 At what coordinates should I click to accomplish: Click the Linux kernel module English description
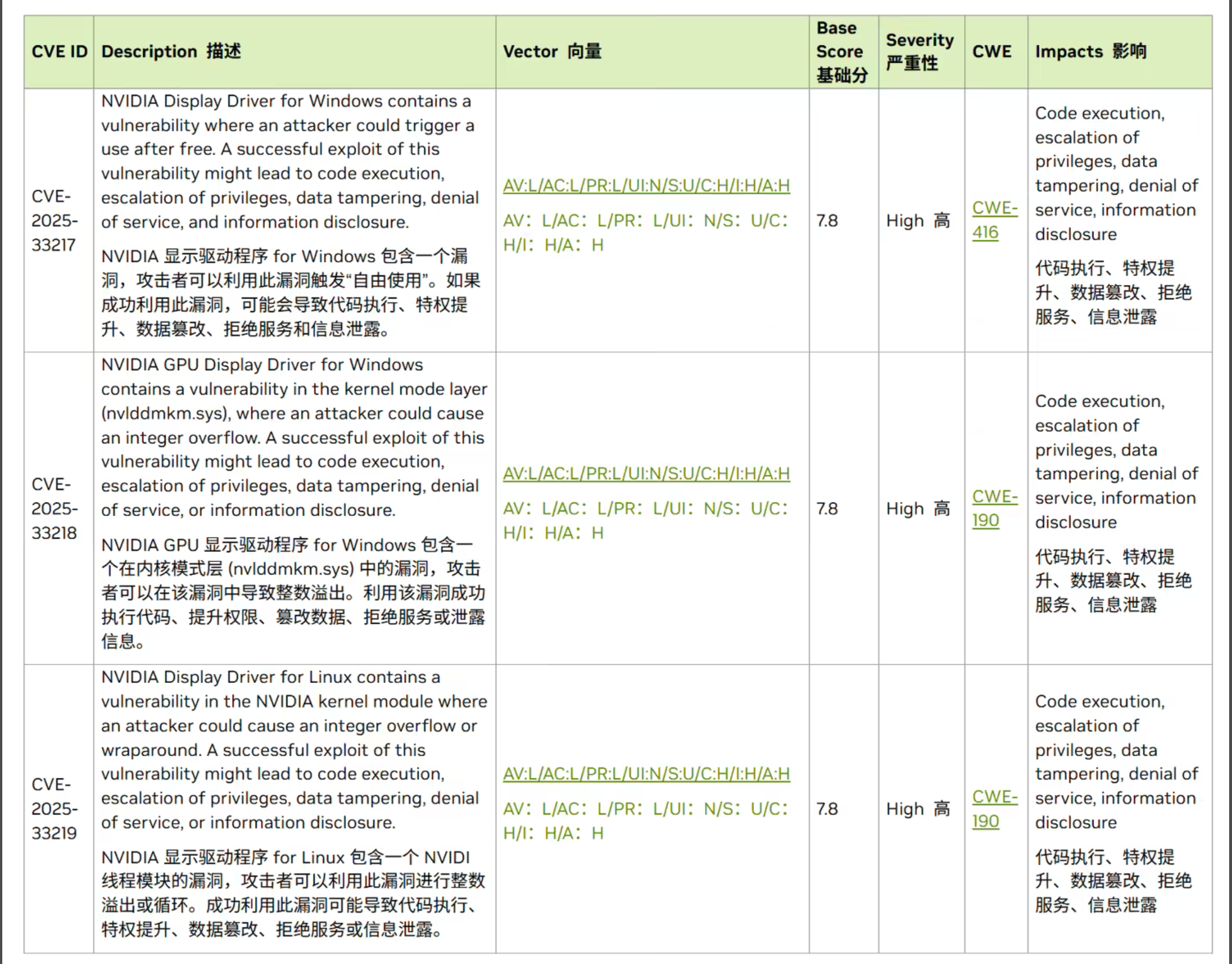(293, 749)
